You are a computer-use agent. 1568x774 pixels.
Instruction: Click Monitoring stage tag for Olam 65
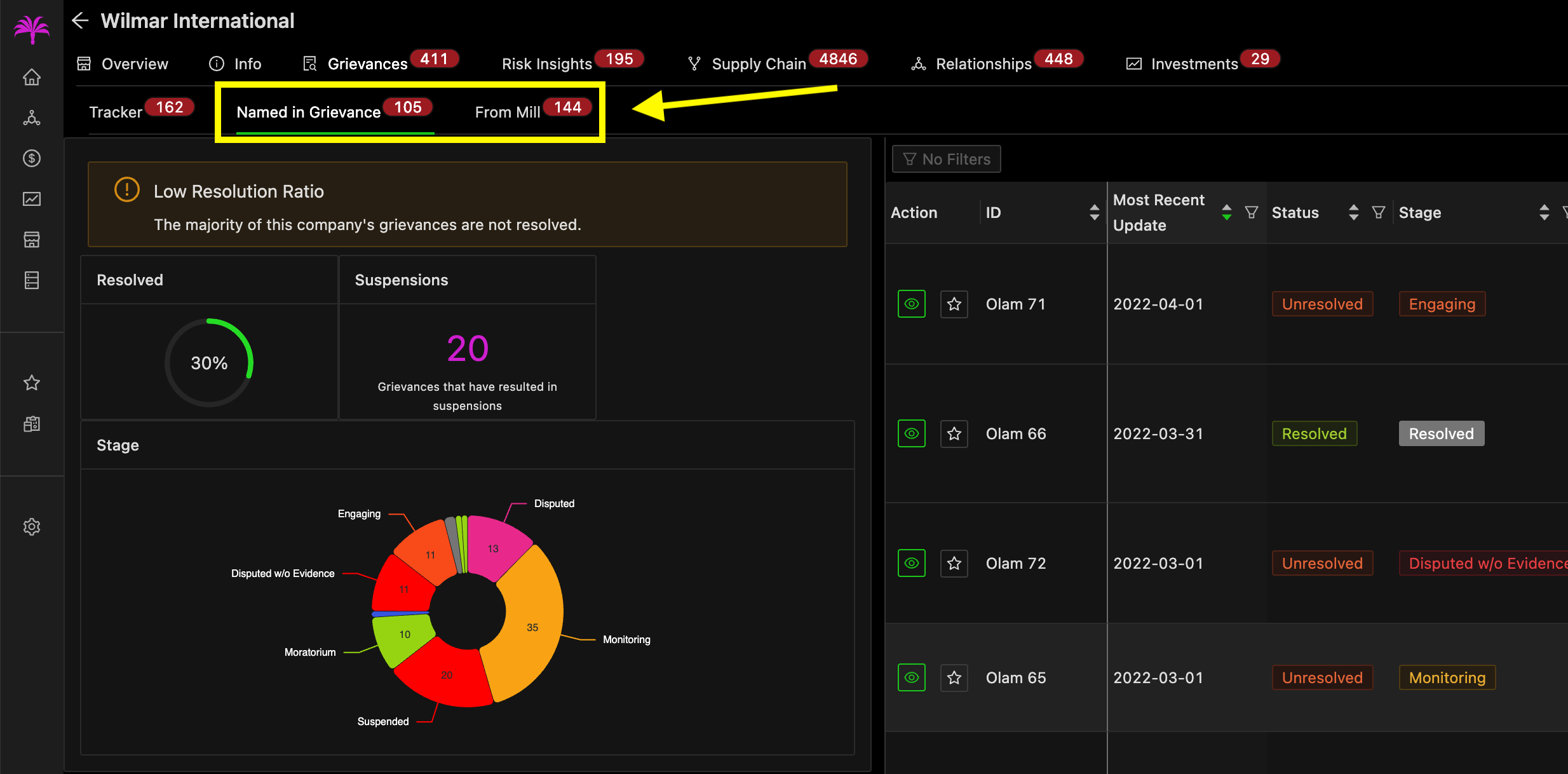(1447, 678)
